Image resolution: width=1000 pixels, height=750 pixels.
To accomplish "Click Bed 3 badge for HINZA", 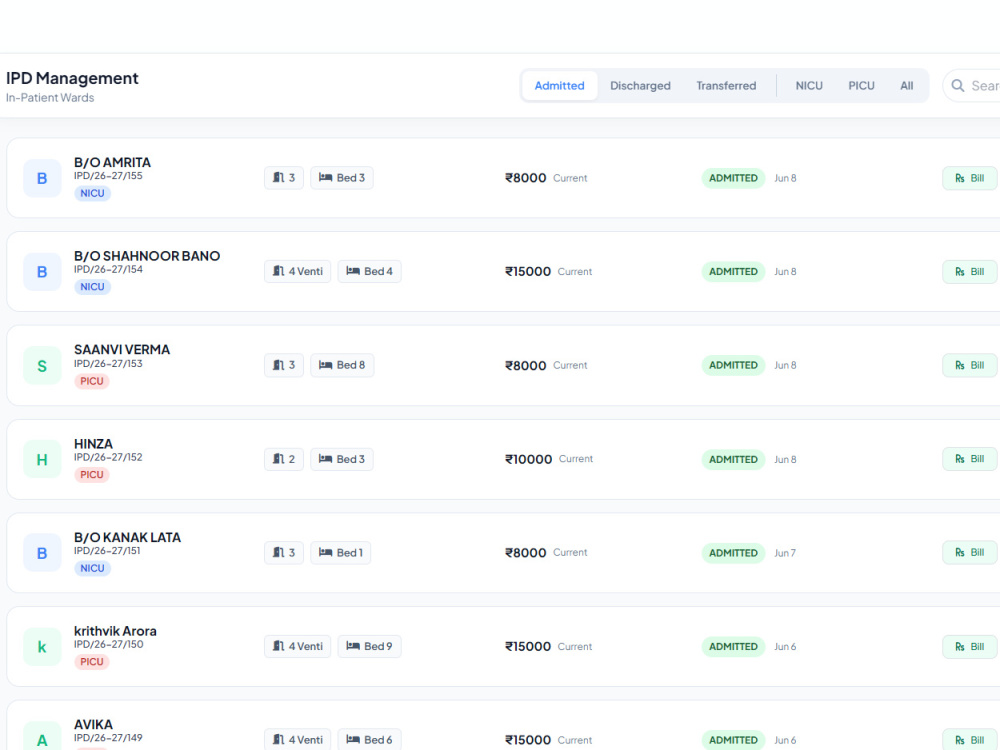I will click(342, 459).
